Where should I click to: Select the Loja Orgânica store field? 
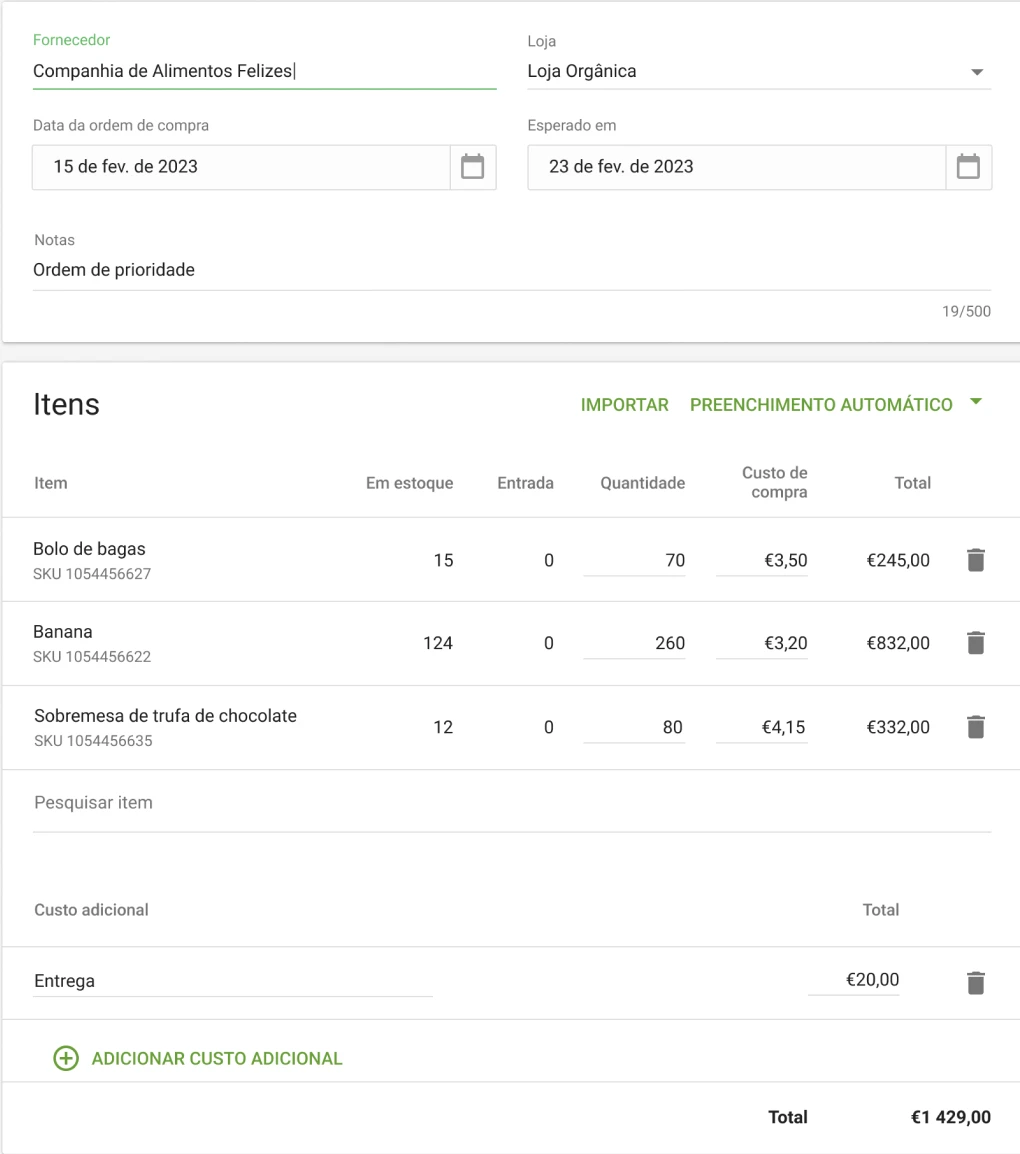740,72
